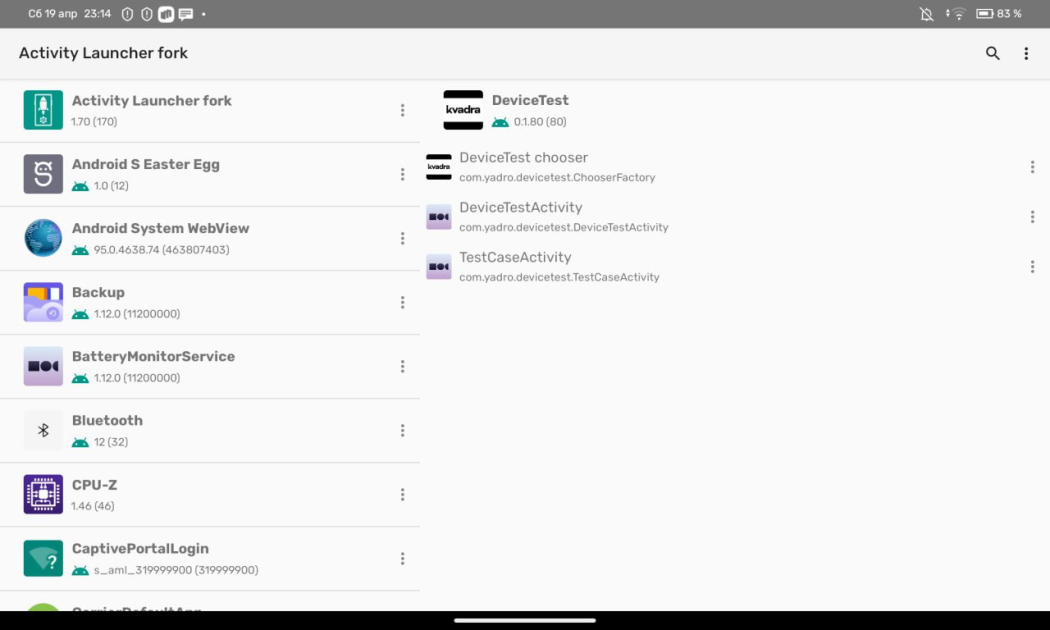
Task: Open more options for Activity Launcher fork
Action: (x=402, y=110)
